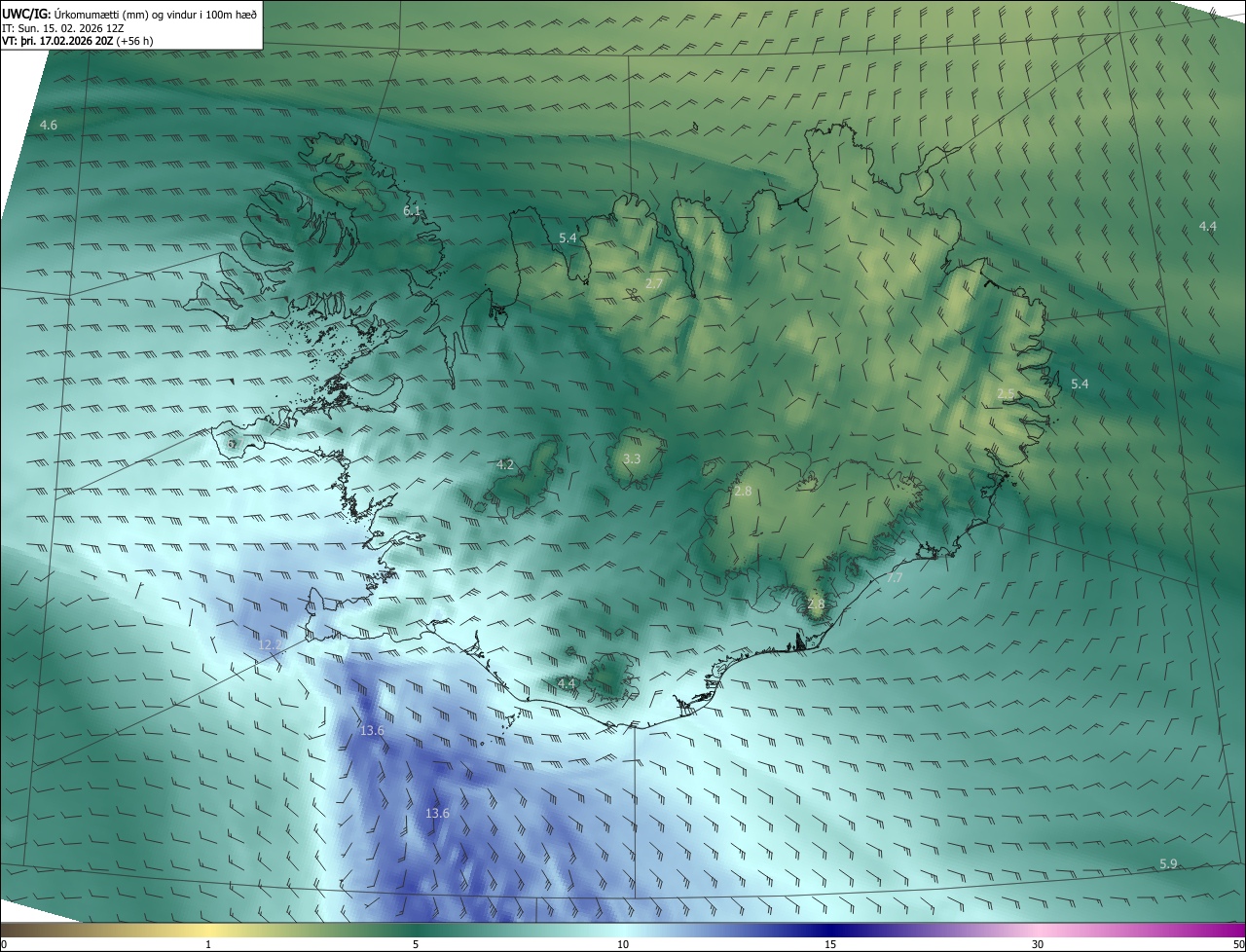Screen dimensions: 1246x952
Task: Click the map value "3.3"
Action: [x=632, y=458]
